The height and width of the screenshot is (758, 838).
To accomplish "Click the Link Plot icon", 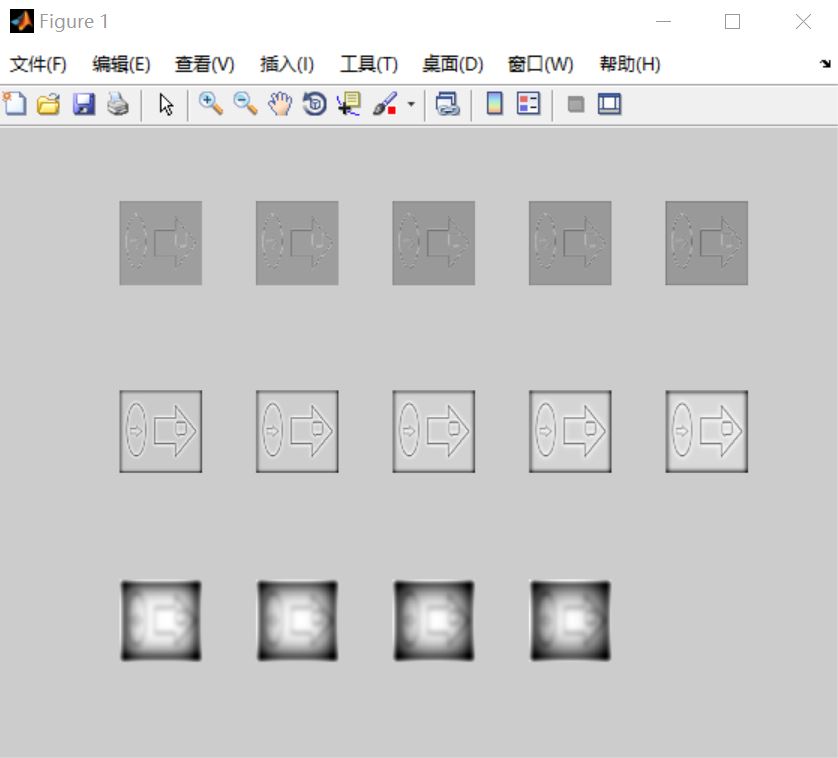I will 445,104.
